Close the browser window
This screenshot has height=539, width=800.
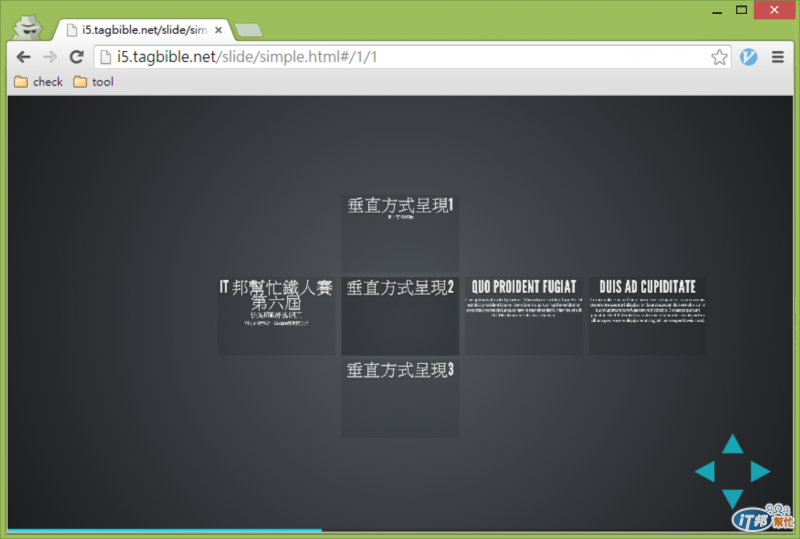774,10
